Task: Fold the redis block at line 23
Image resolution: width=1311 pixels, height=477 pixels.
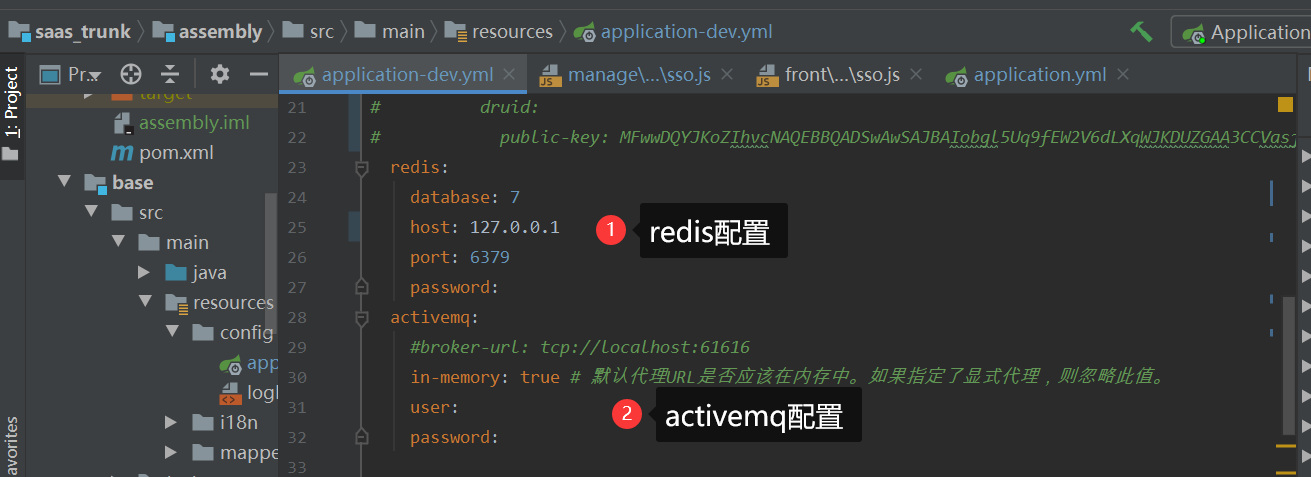Action: pyautogui.click(x=362, y=168)
